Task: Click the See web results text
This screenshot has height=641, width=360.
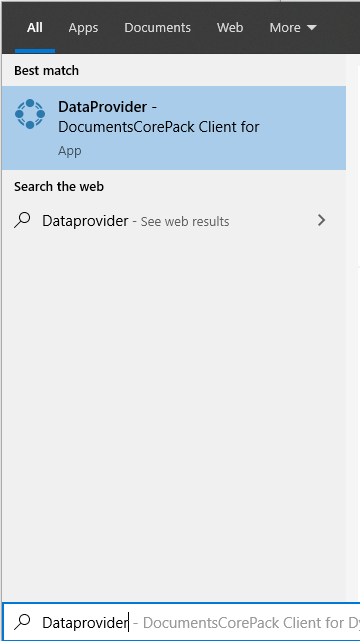Action: (185, 222)
